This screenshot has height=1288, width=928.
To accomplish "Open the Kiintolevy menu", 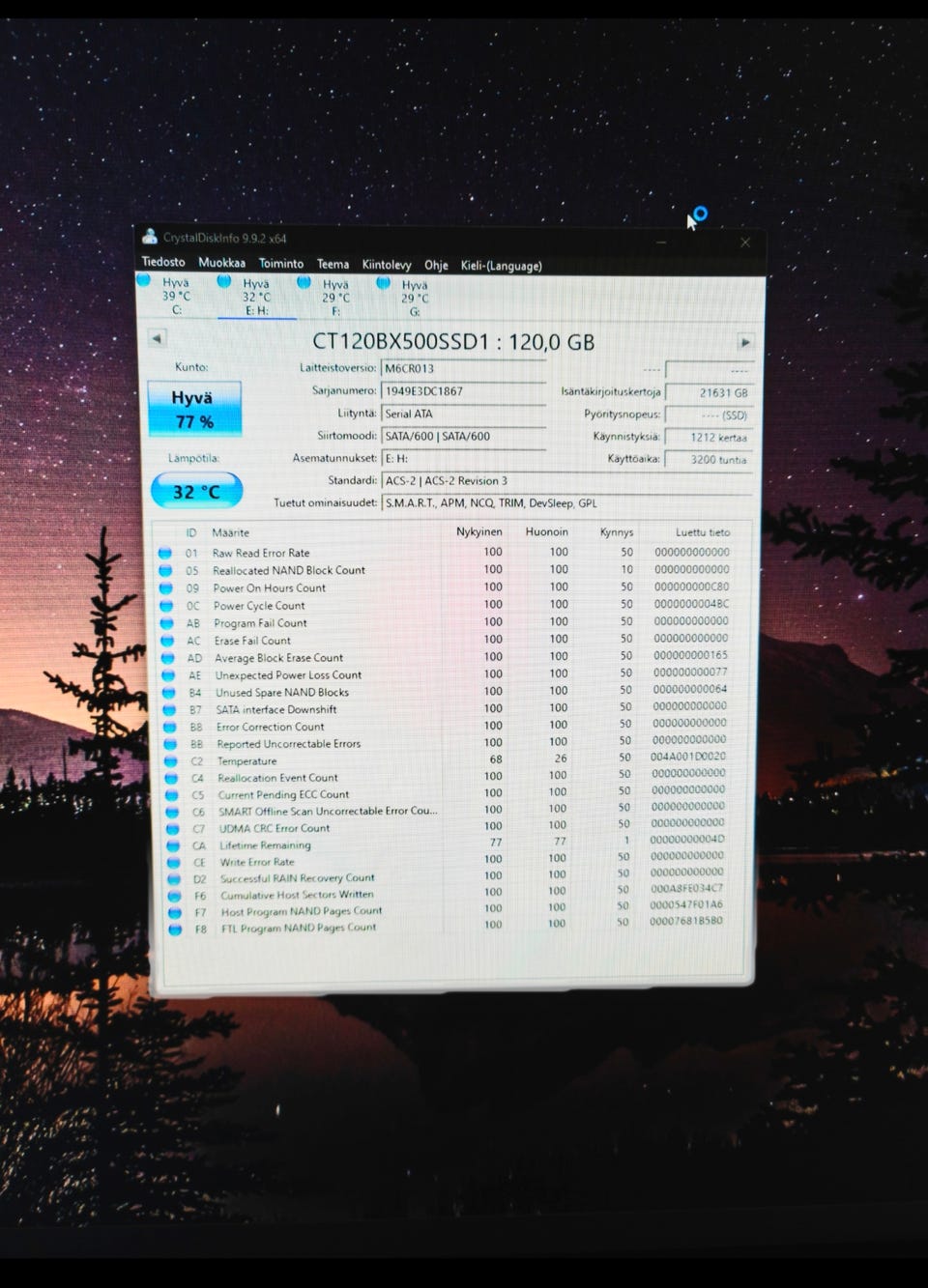I will tap(387, 265).
